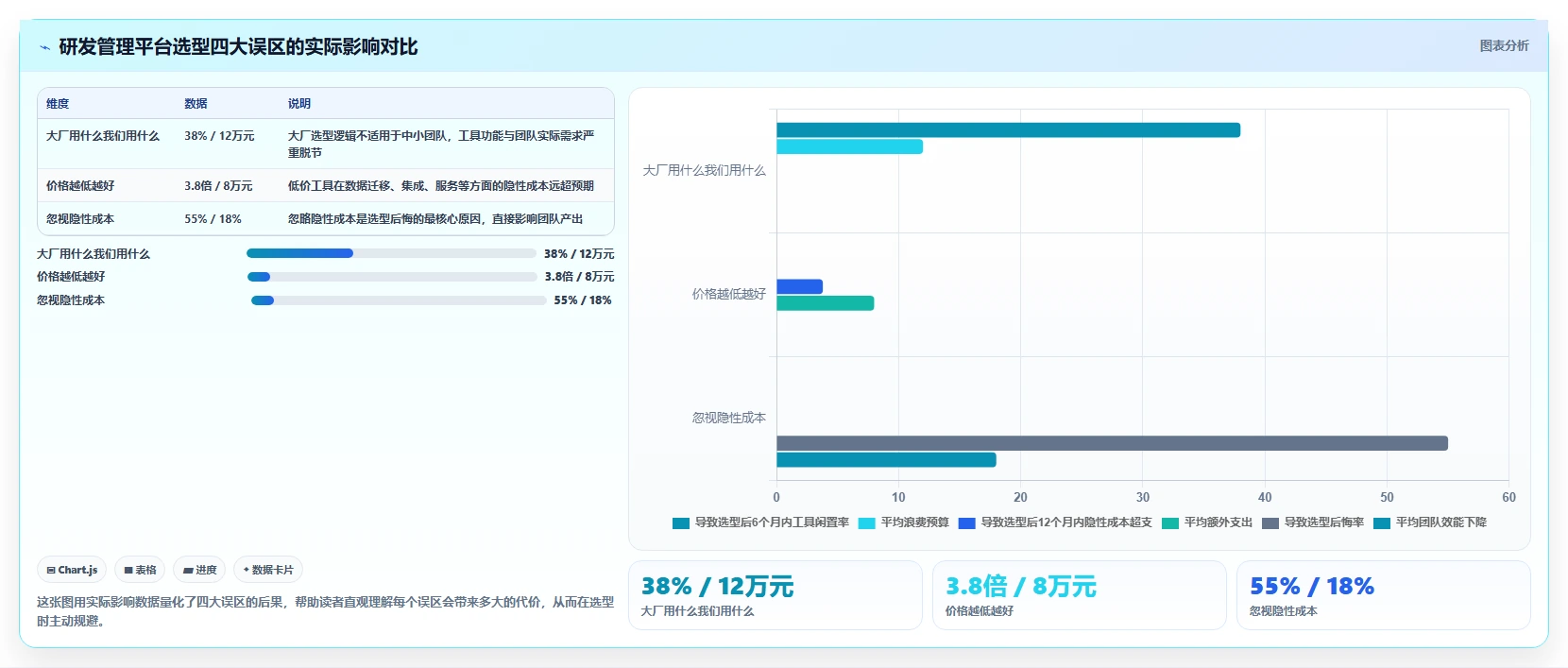Viewport: 1568px width, 668px height.
Task: Click x-axis tick 30
Action: pyautogui.click(x=1143, y=497)
